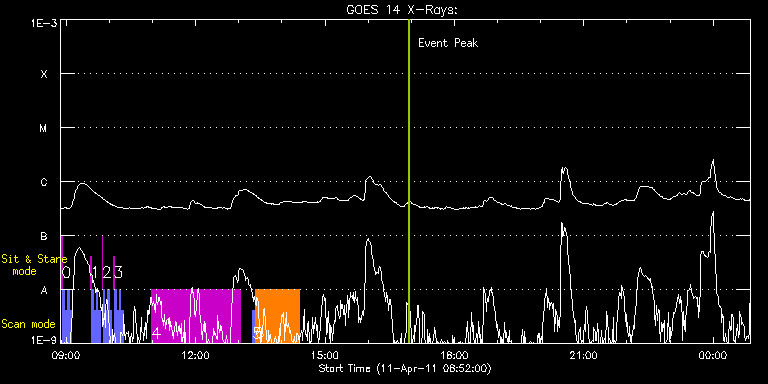The height and width of the screenshot is (384, 768).
Task: Click the M flare class axis label
Action: coord(44,128)
